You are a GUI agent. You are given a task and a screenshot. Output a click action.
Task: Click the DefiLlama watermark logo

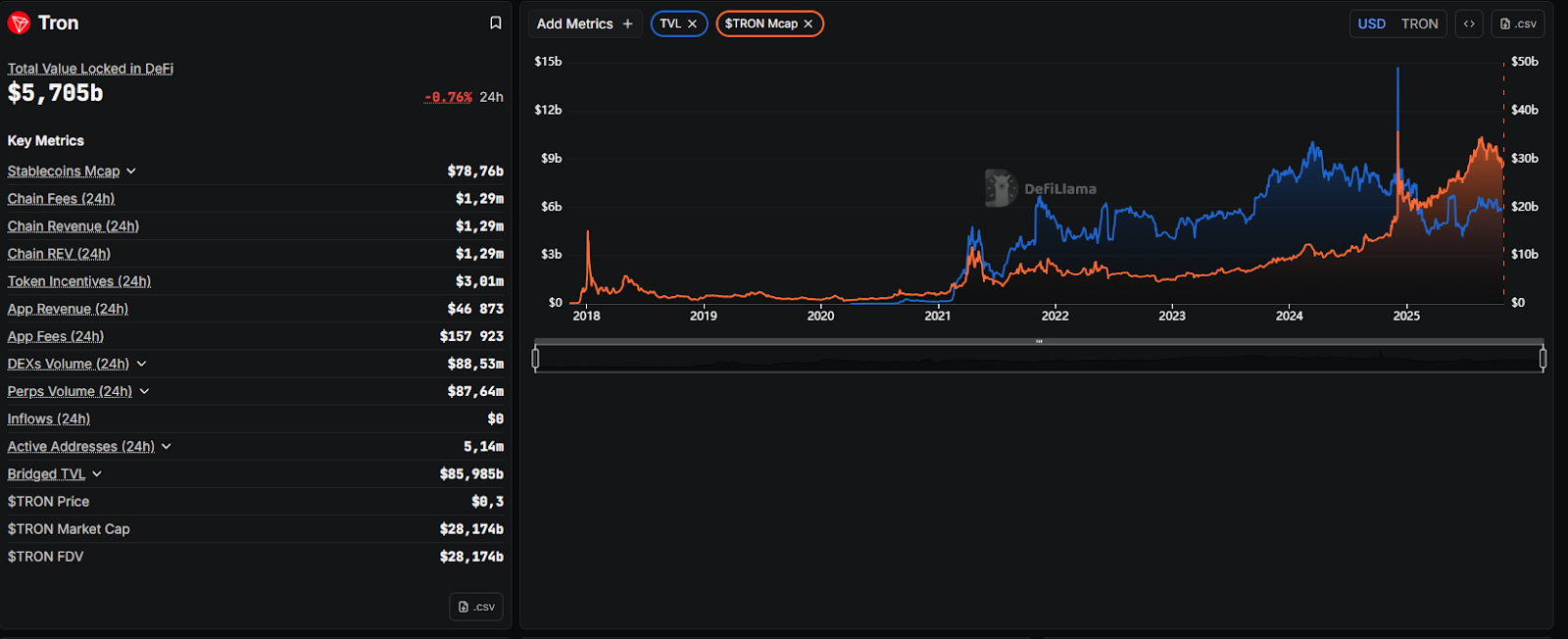tap(1001, 188)
